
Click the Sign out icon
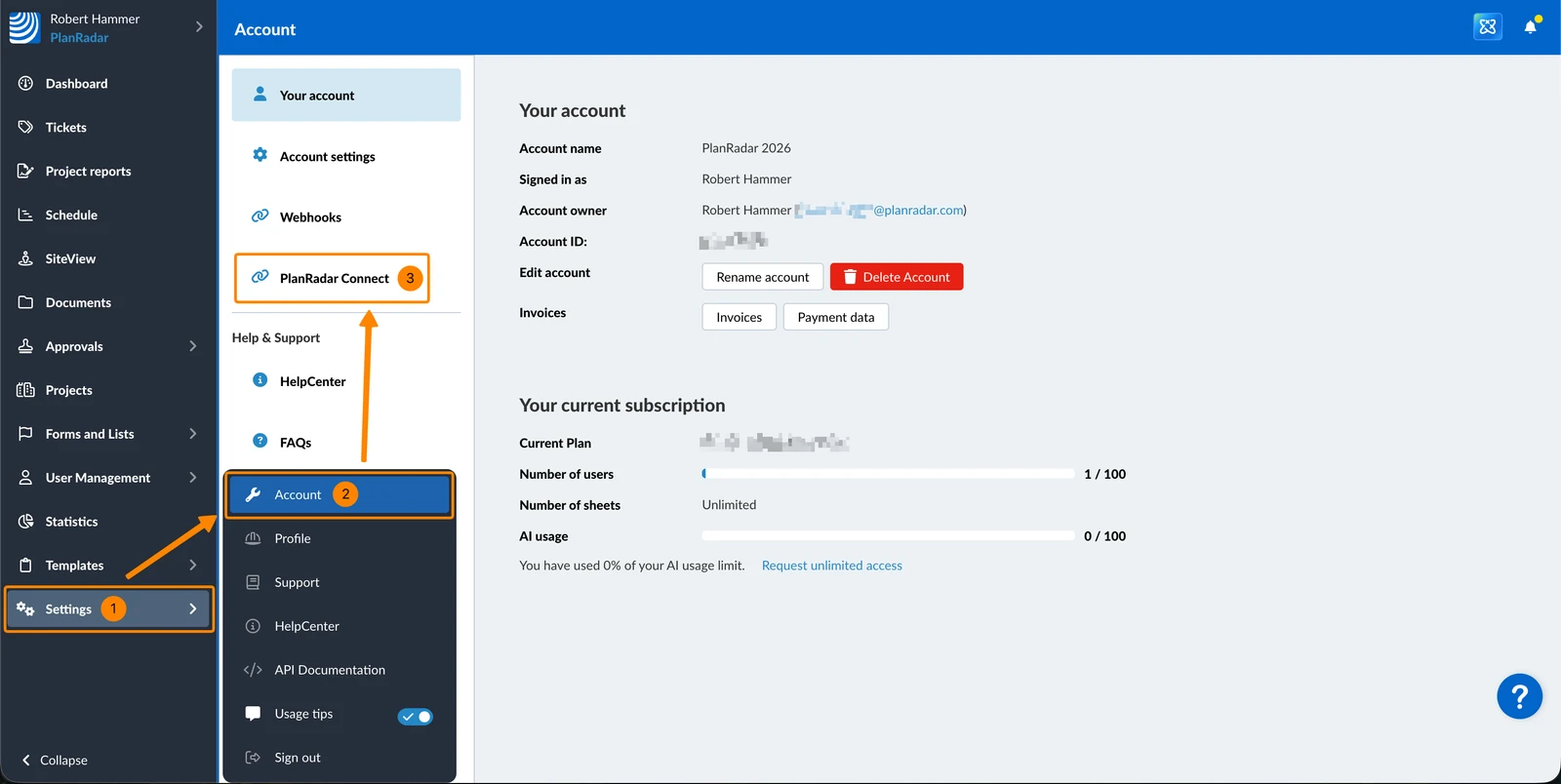[253, 758]
